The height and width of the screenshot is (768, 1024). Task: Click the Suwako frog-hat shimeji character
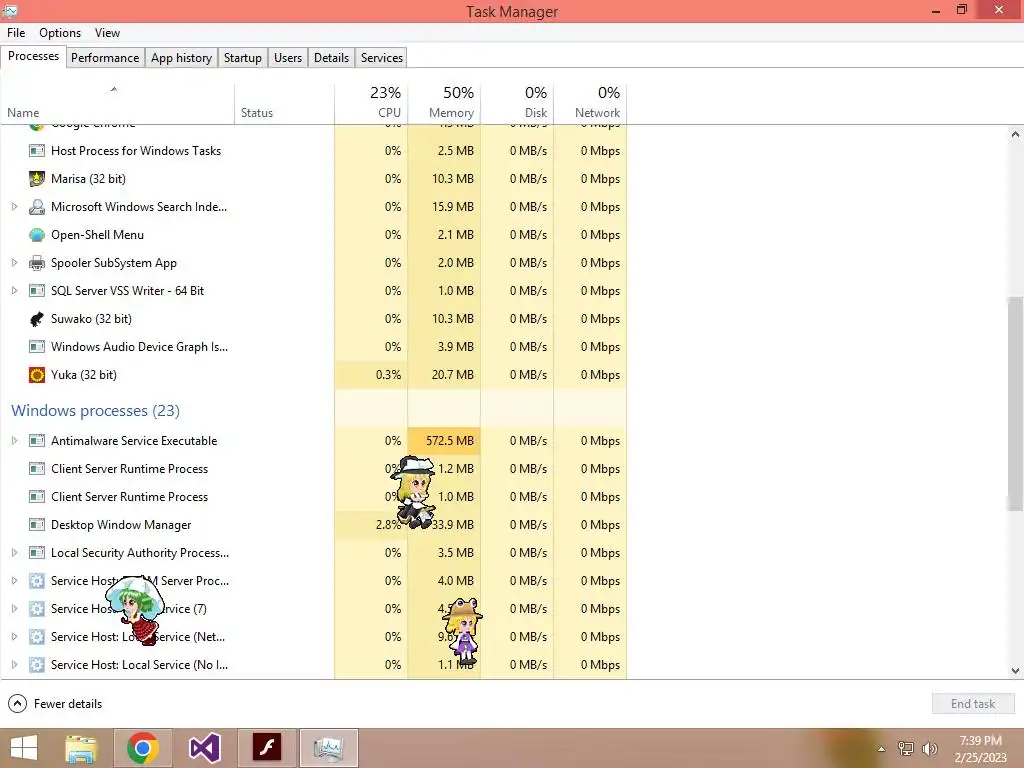464,631
